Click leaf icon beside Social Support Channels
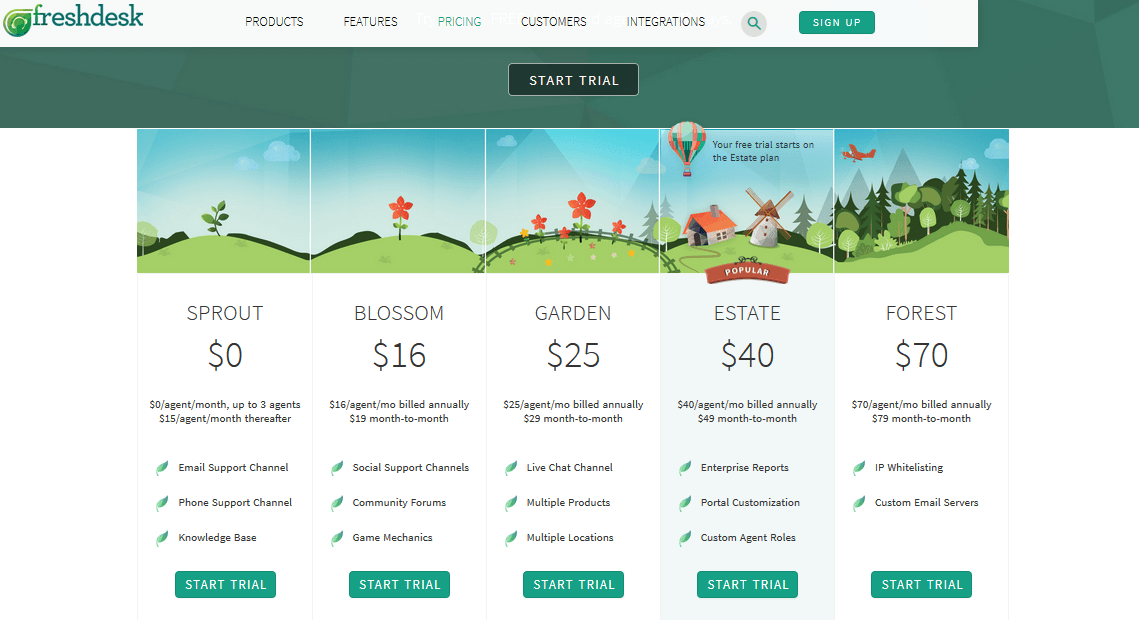1139x620 pixels. [336, 468]
